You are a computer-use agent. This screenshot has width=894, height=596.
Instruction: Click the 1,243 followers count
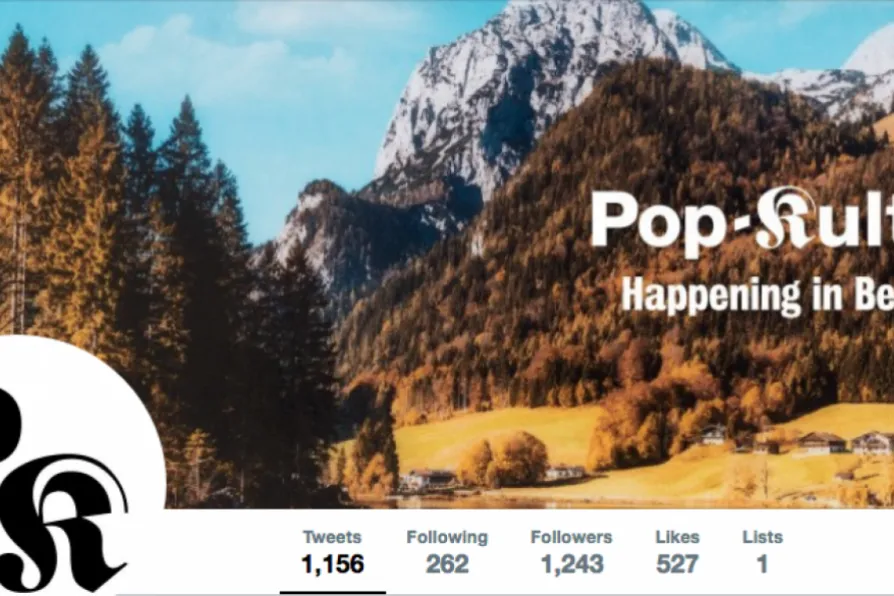(x=572, y=564)
